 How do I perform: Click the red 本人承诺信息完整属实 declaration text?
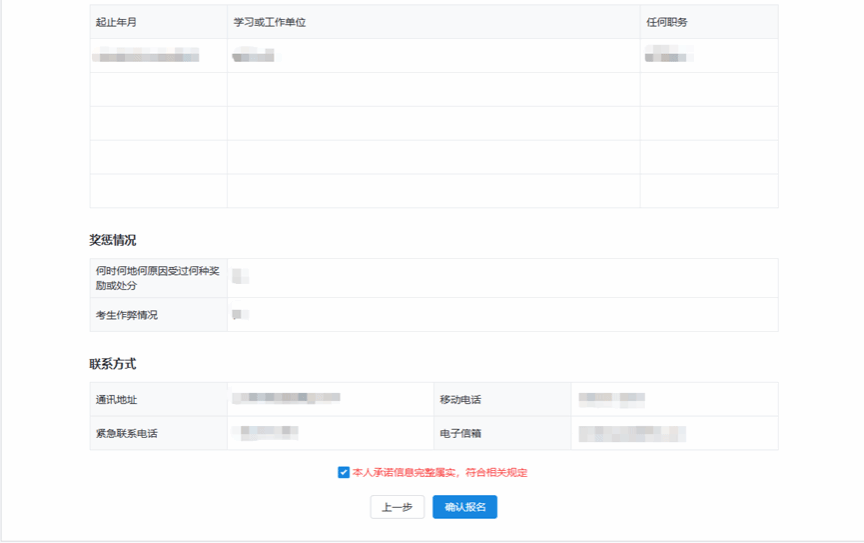pos(439,472)
